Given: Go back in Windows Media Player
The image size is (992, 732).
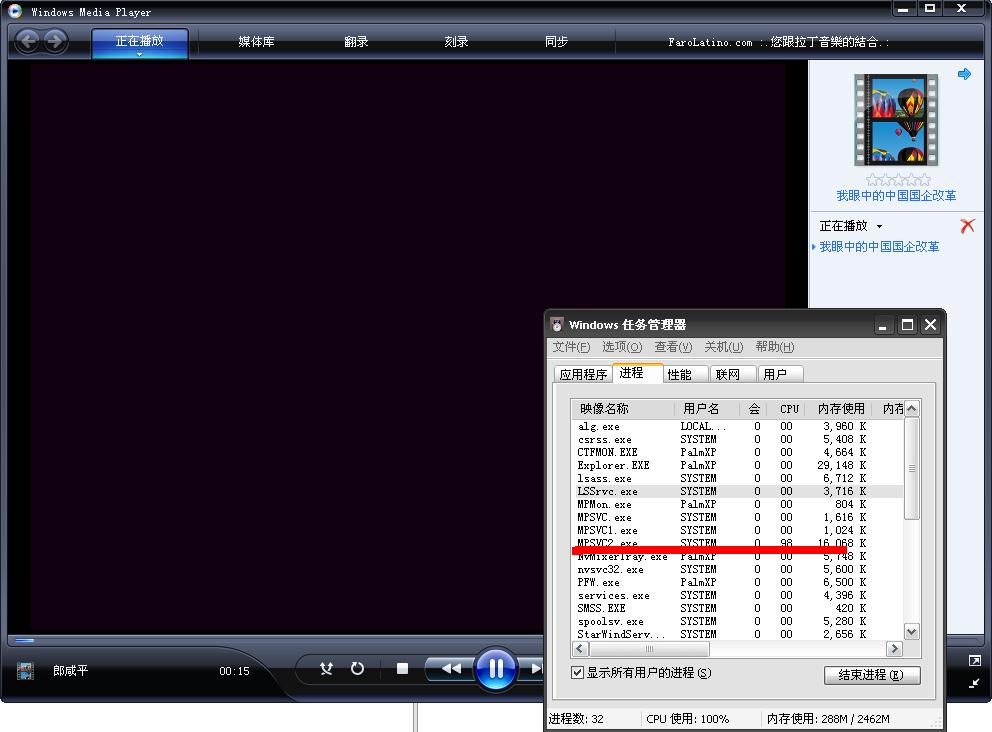Looking at the screenshot, I should [28, 42].
